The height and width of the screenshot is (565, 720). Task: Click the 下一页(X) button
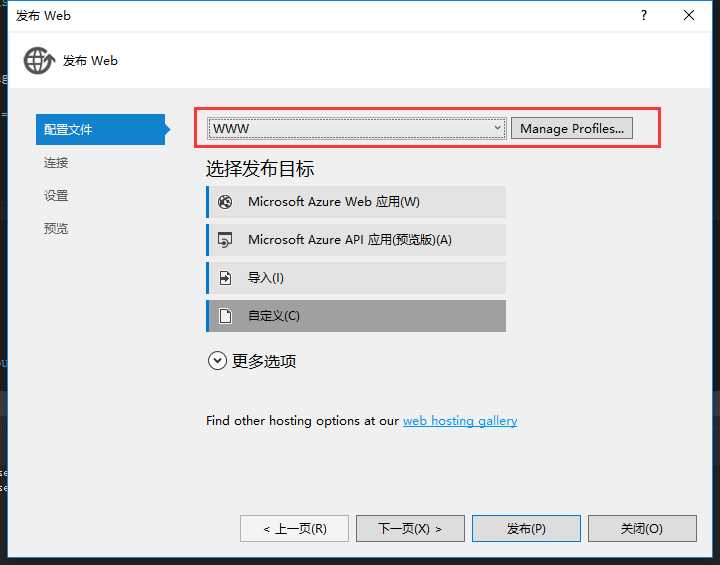410,529
